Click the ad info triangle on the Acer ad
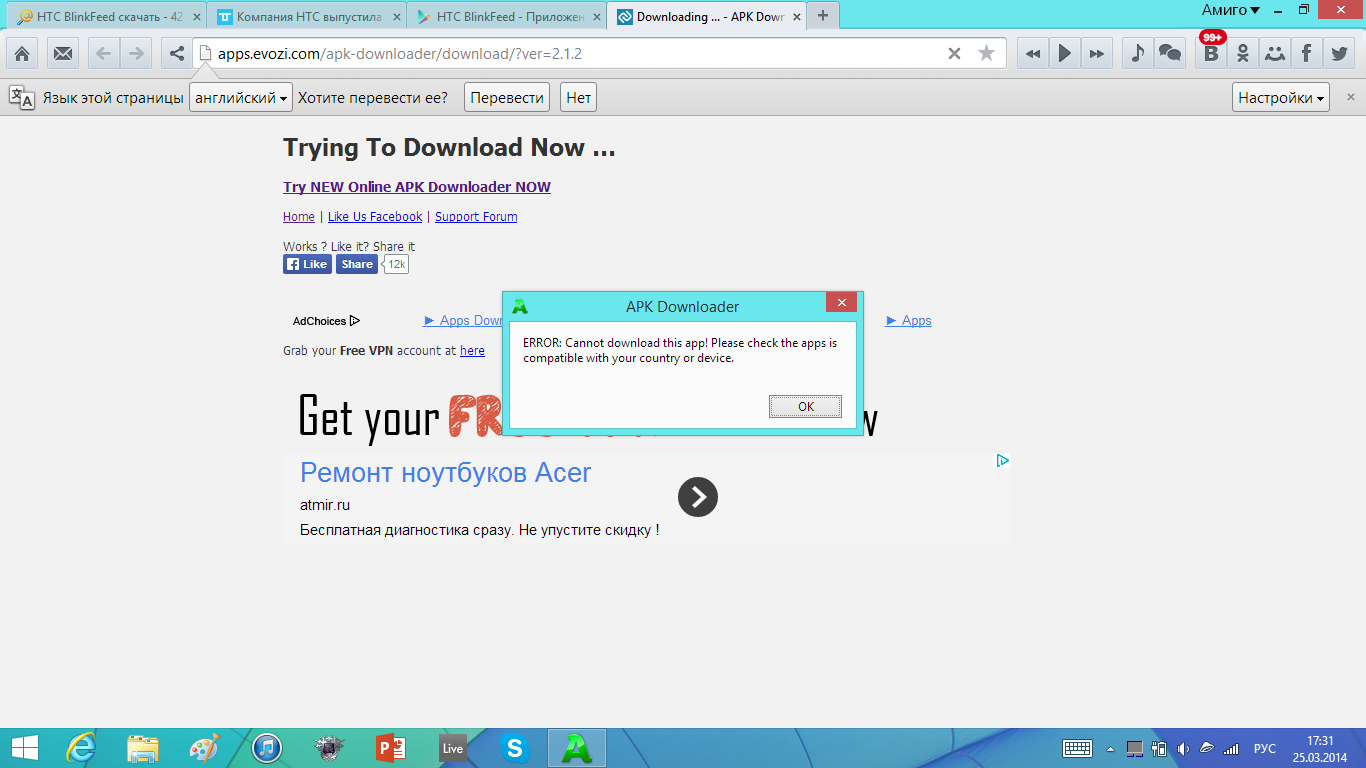 tap(1002, 460)
